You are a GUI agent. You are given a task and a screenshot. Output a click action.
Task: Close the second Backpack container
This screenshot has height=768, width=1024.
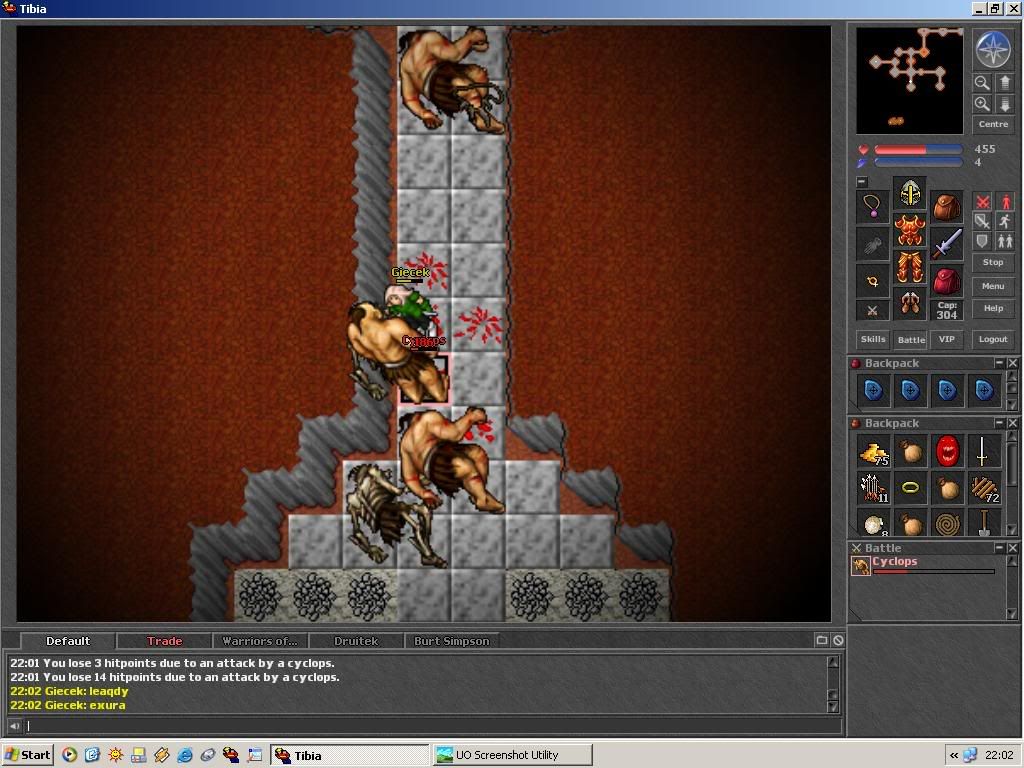1012,423
